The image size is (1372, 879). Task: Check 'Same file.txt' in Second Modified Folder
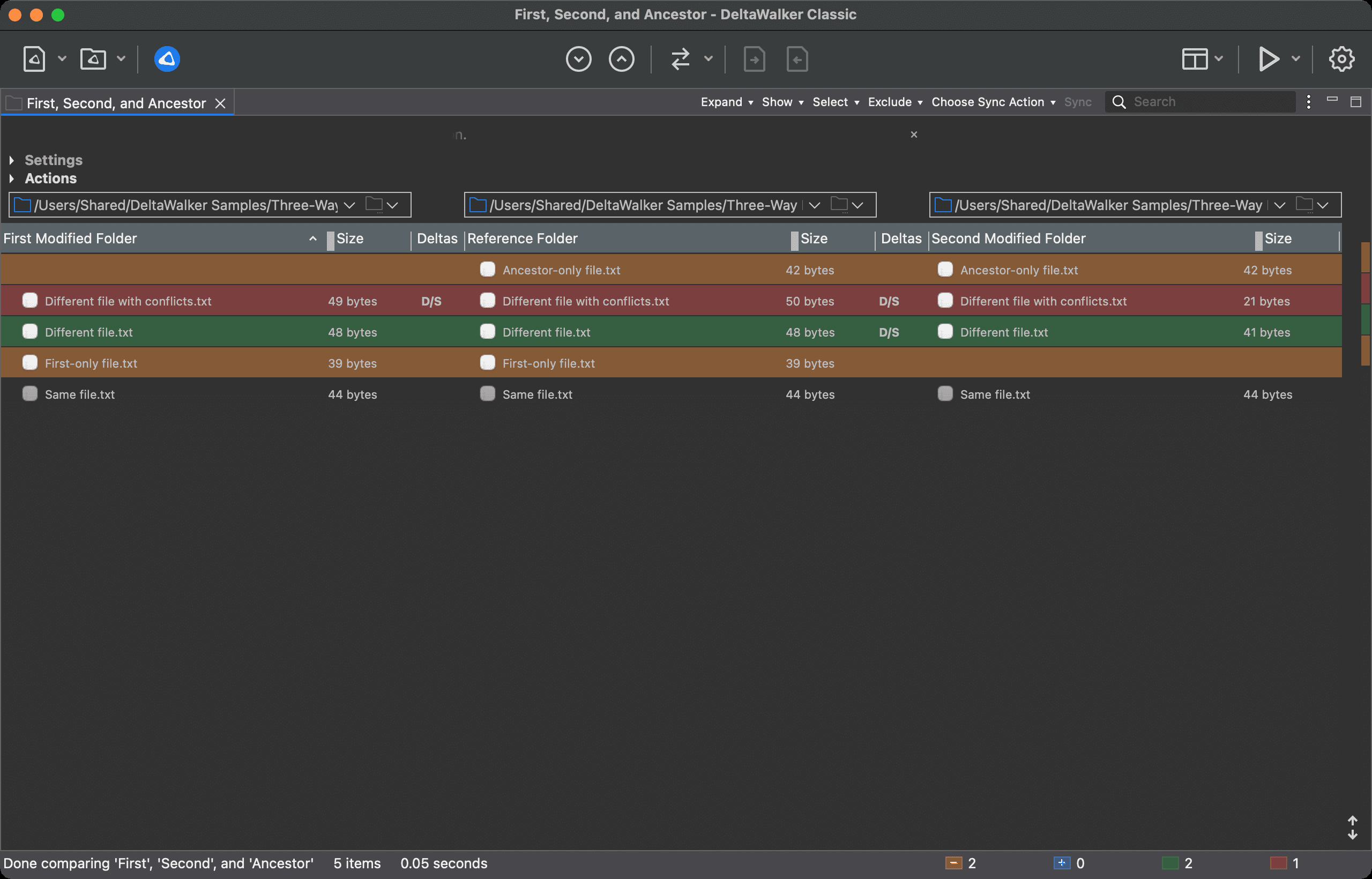click(945, 394)
